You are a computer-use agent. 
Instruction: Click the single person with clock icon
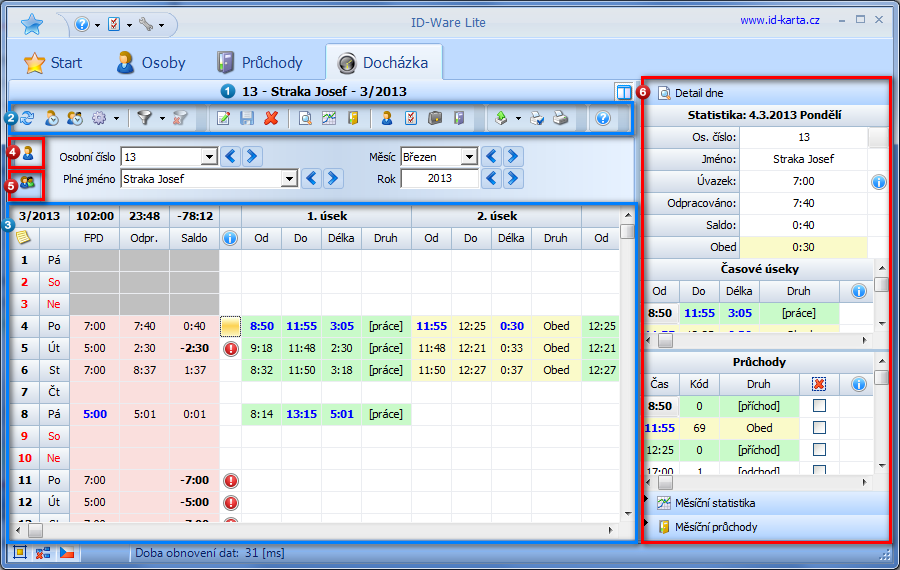[52, 118]
